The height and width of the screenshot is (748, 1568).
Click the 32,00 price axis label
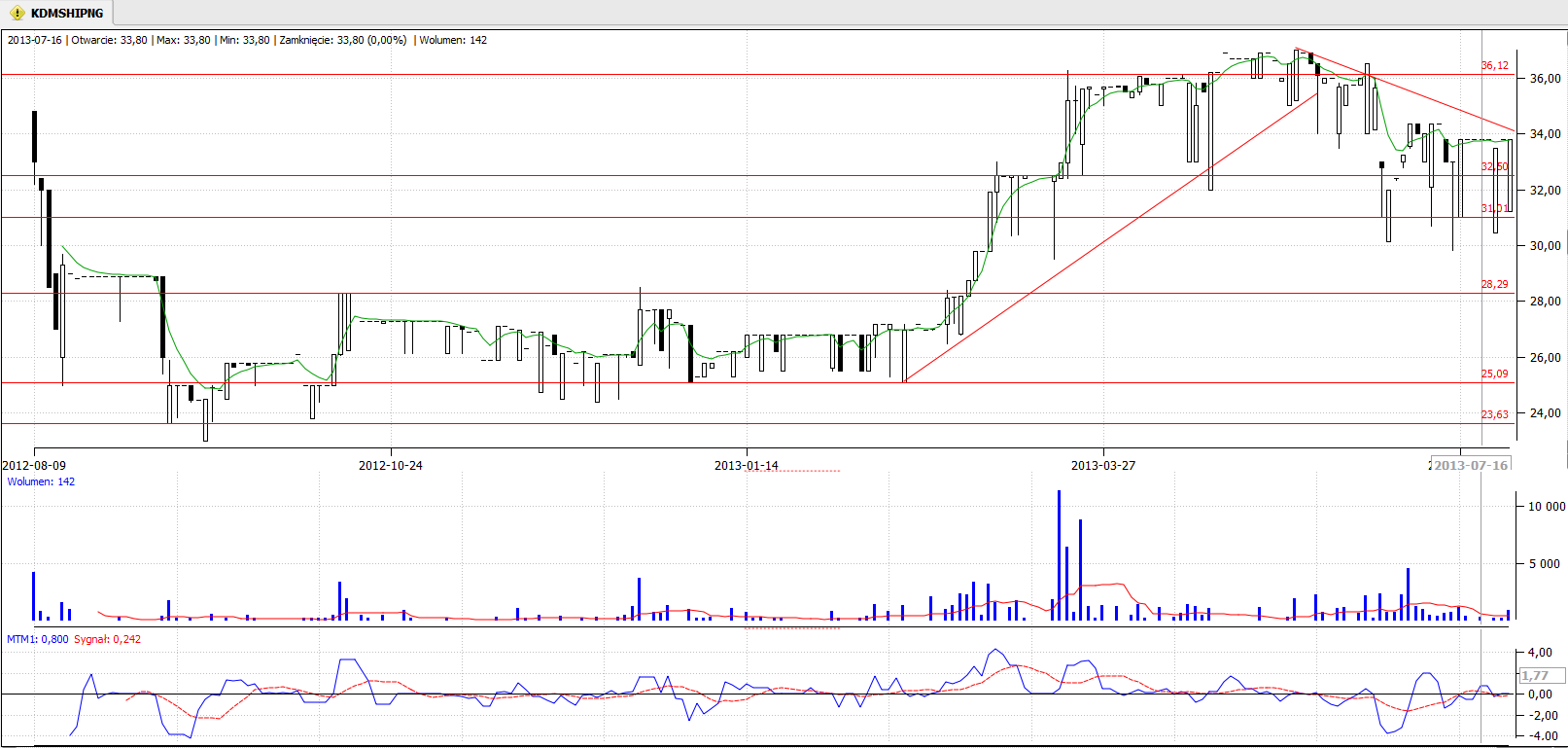[1546, 191]
